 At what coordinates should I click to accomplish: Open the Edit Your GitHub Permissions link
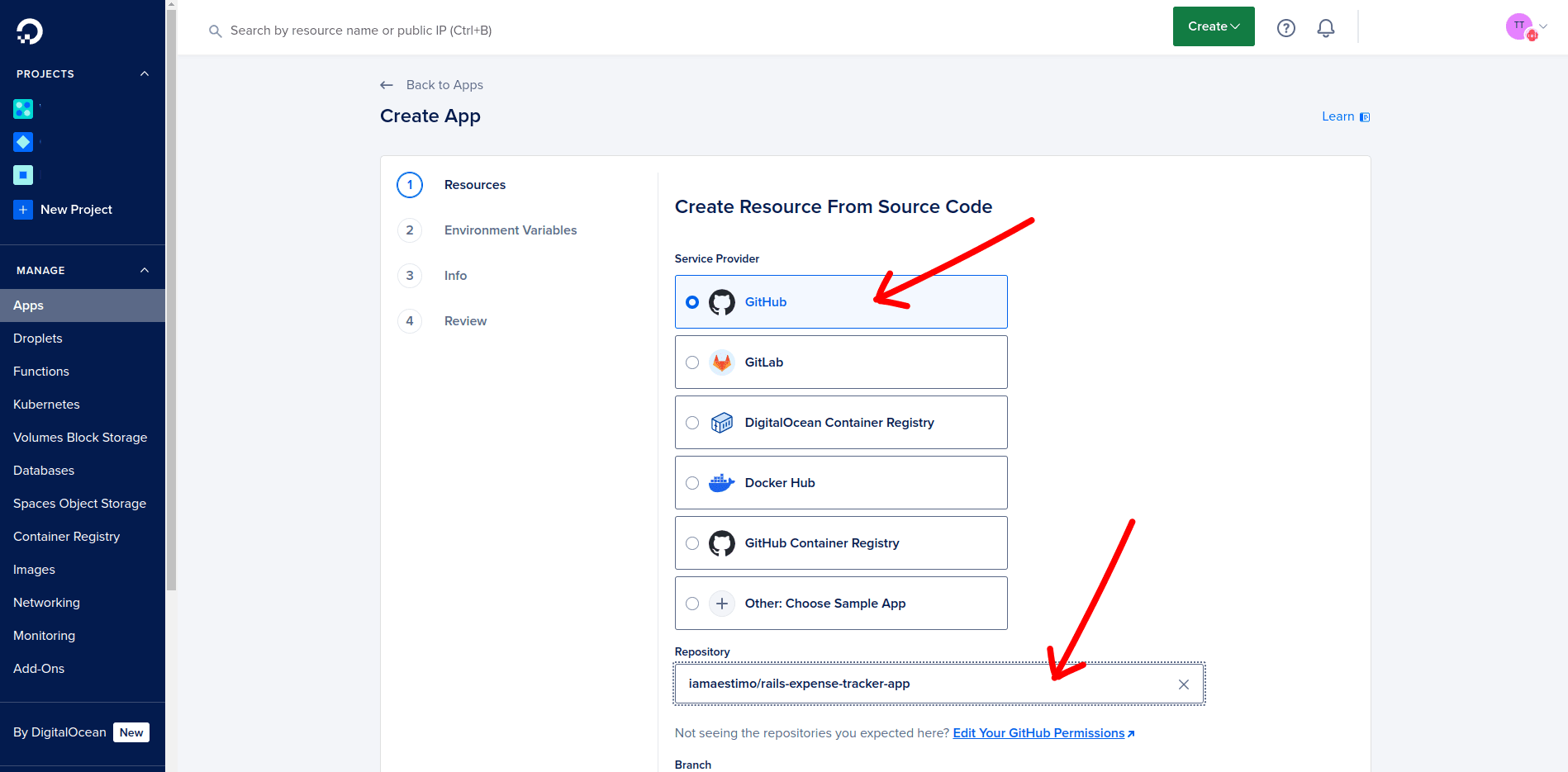[1038, 732]
